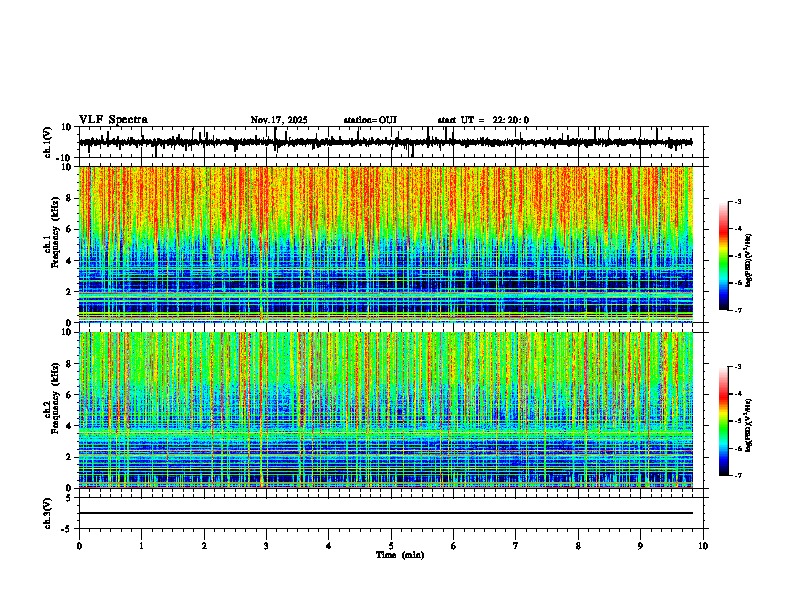Click the "-3" label on ch.1 color bar
This screenshot has height=612, width=792.
tap(737, 202)
